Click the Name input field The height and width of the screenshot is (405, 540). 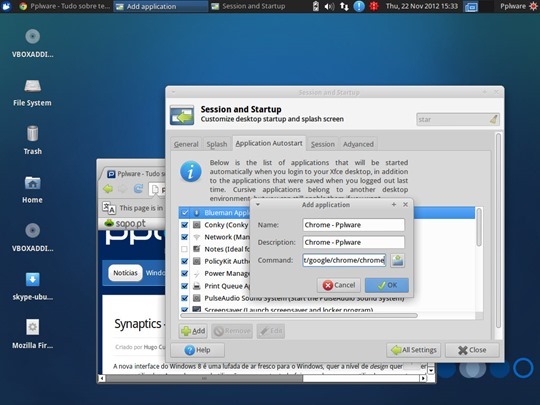click(353, 225)
